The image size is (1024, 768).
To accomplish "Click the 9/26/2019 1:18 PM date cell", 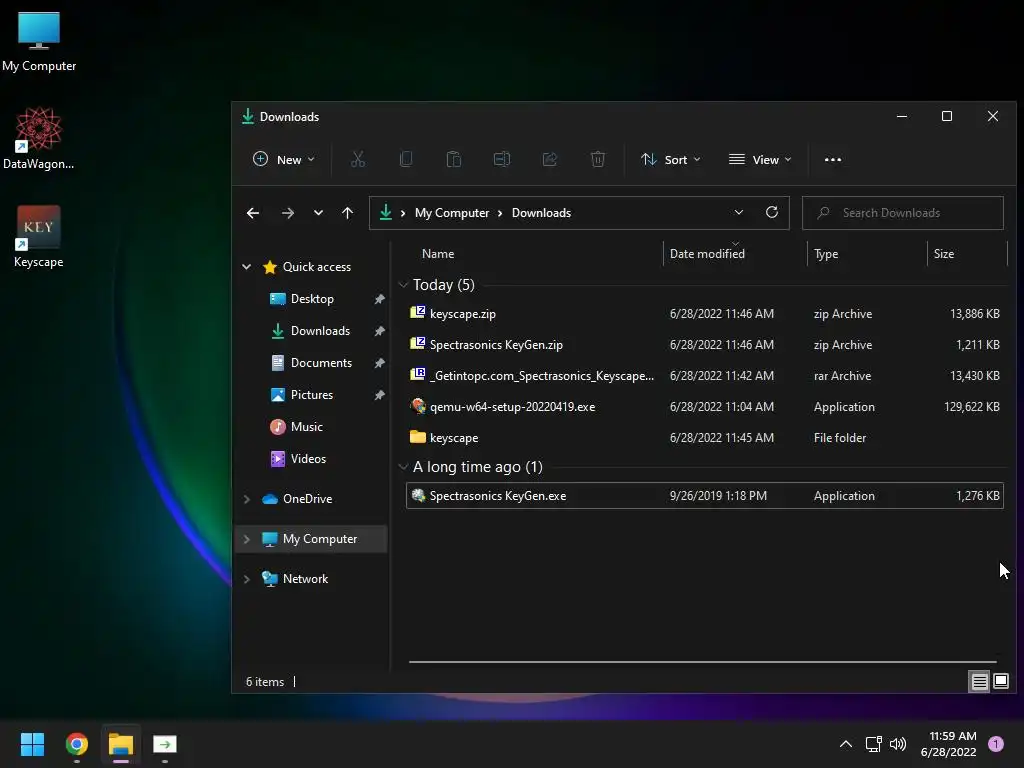I will pos(718,496).
